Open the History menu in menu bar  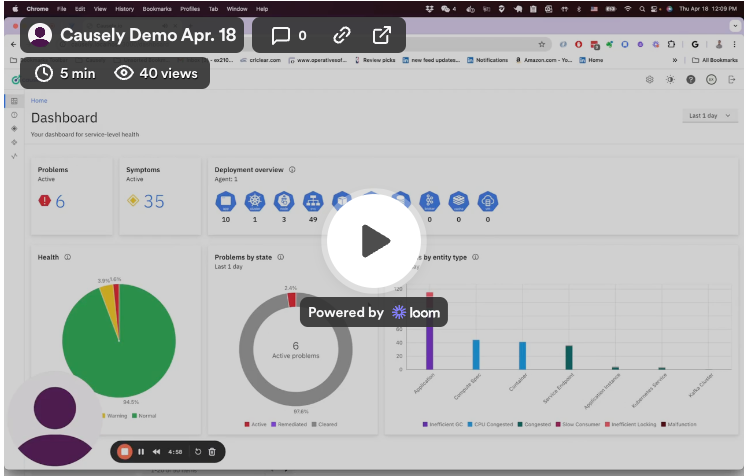[124, 8]
